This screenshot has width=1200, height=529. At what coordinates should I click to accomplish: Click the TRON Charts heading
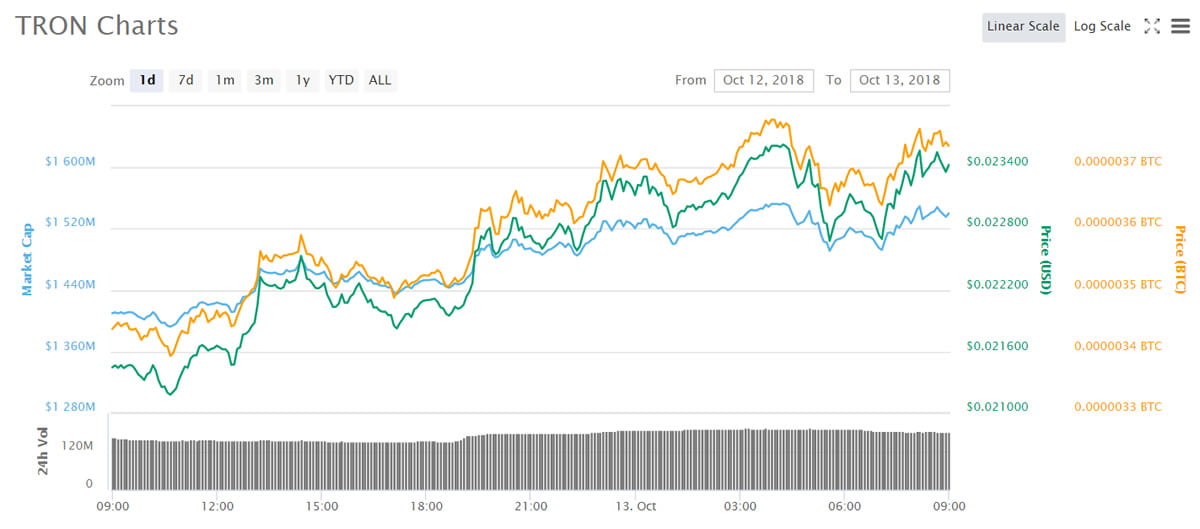tap(97, 26)
